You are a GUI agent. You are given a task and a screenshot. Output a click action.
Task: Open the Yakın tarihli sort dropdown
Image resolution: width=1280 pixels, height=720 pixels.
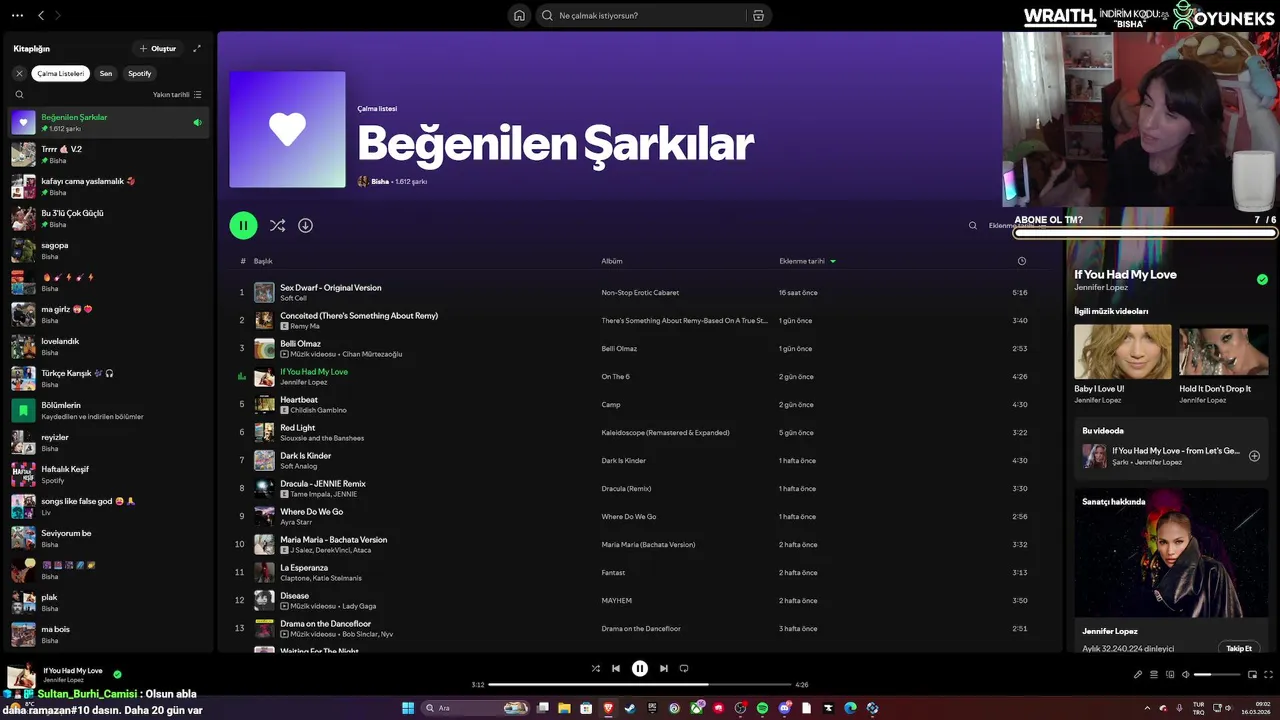(x=177, y=95)
